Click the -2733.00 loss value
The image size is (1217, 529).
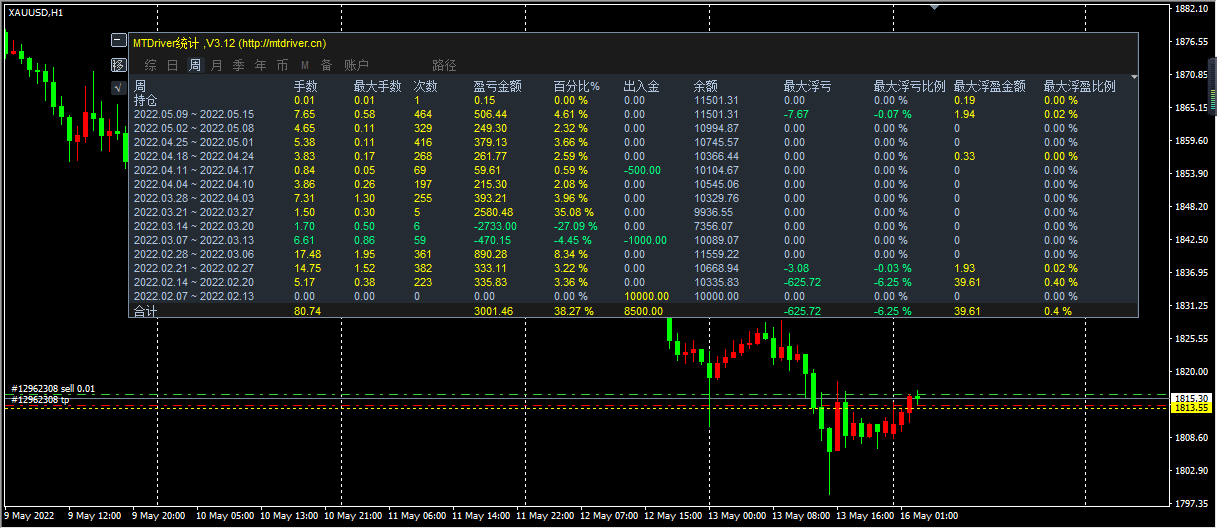(495, 227)
